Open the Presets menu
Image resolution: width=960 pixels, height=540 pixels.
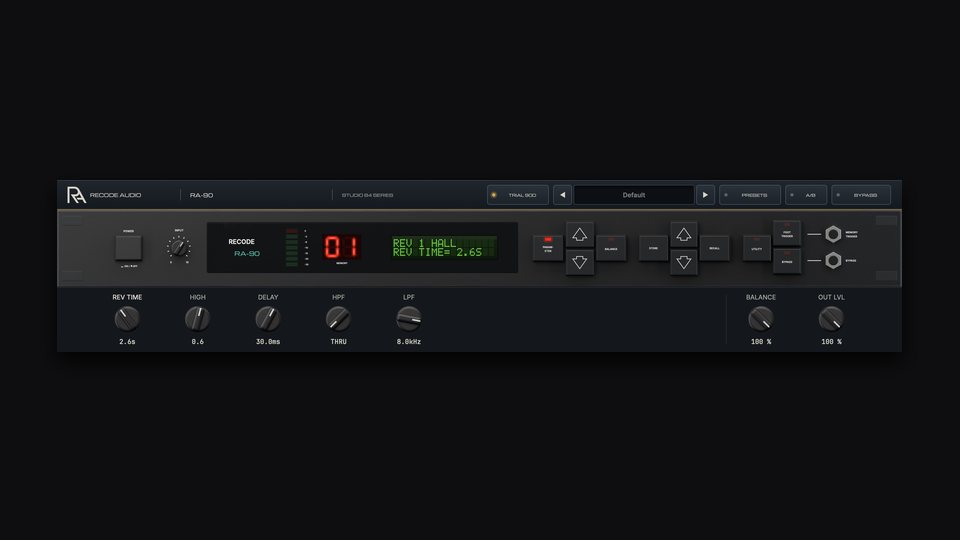(x=750, y=195)
